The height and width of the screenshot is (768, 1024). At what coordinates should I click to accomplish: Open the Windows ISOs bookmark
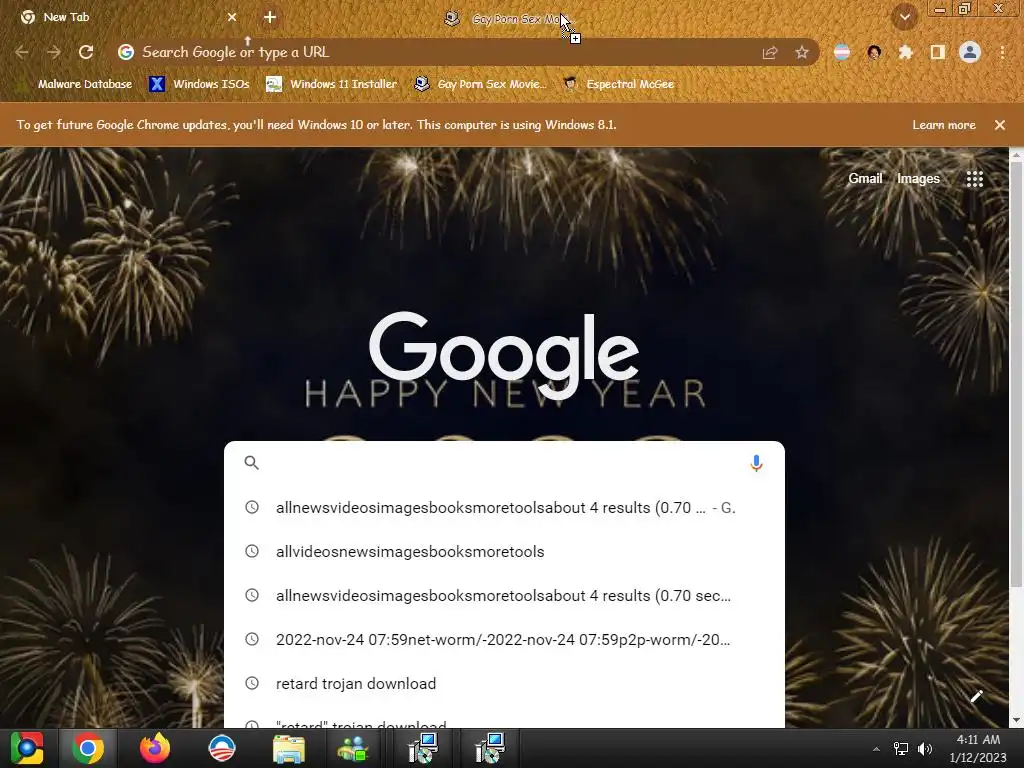(200, 84)
